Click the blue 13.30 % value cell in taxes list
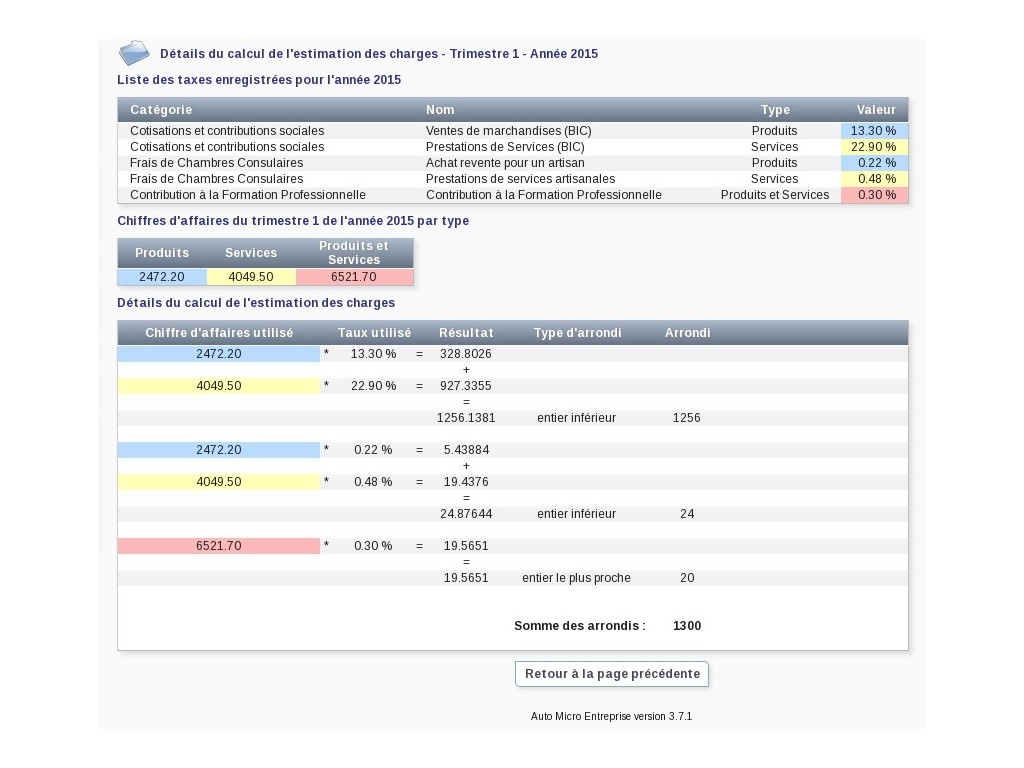Image resolution: width=1024 pixels, height=768 pixels. [874, 131]
